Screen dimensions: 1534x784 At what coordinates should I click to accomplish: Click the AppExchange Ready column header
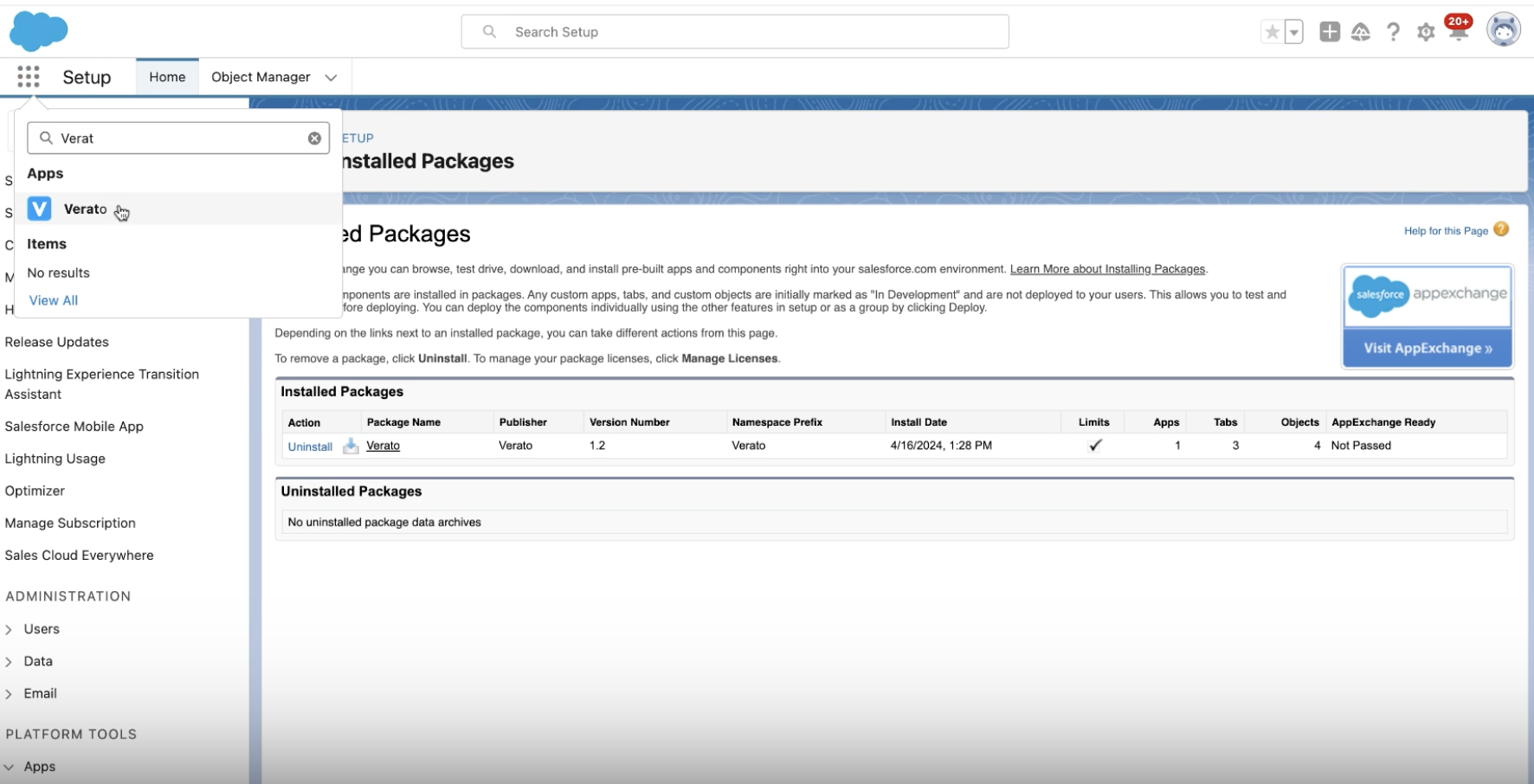[x=1383, y=422]
